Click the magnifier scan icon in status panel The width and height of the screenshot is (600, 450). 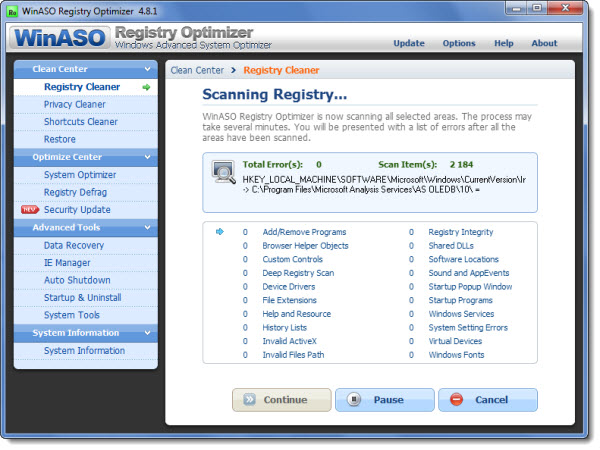pyautogui.click(x=224, y=173)
